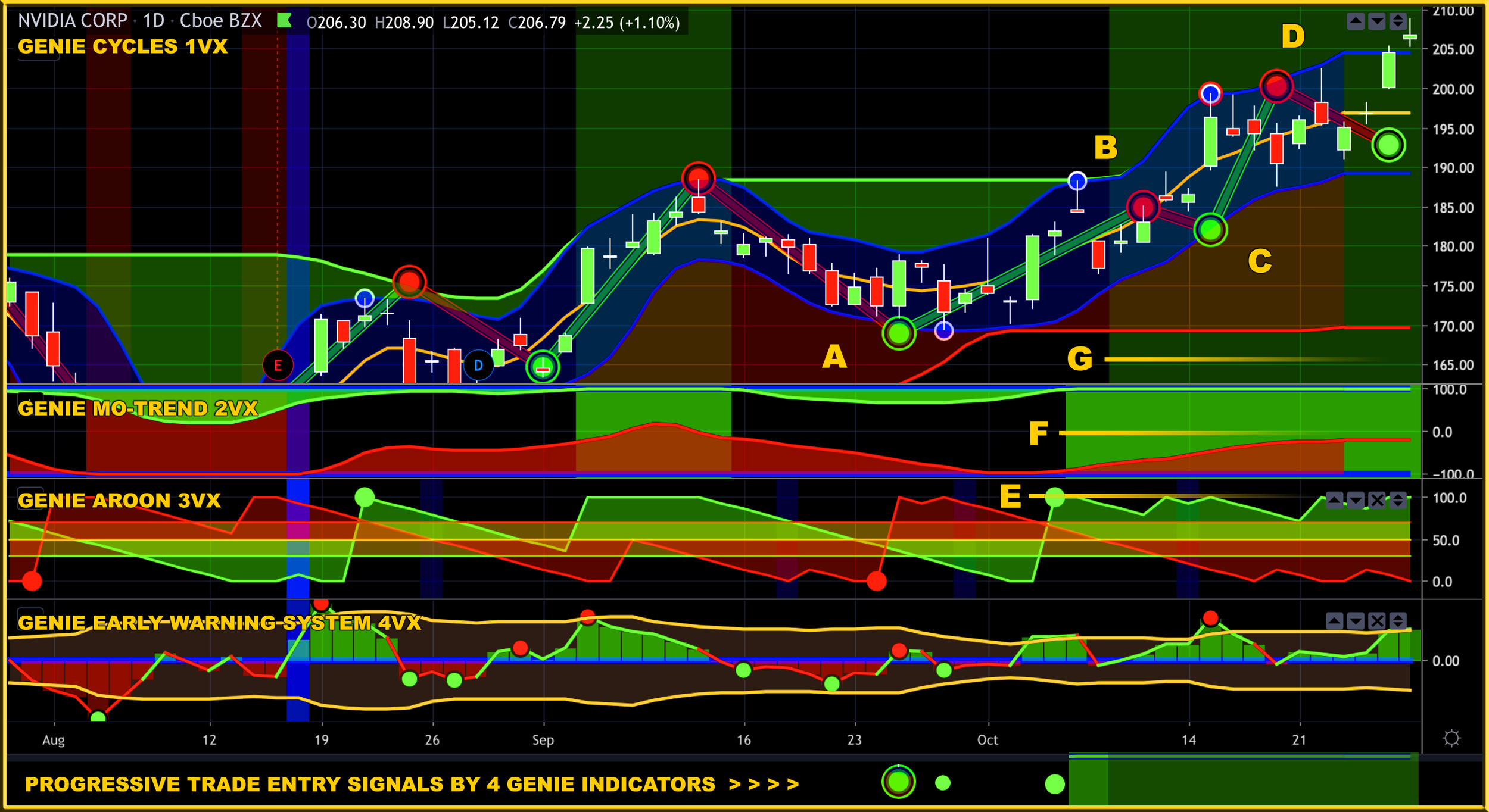This screenshot has height=812, width=1489.
Task: Open the red E earnings marker
Action: point(278,366)
